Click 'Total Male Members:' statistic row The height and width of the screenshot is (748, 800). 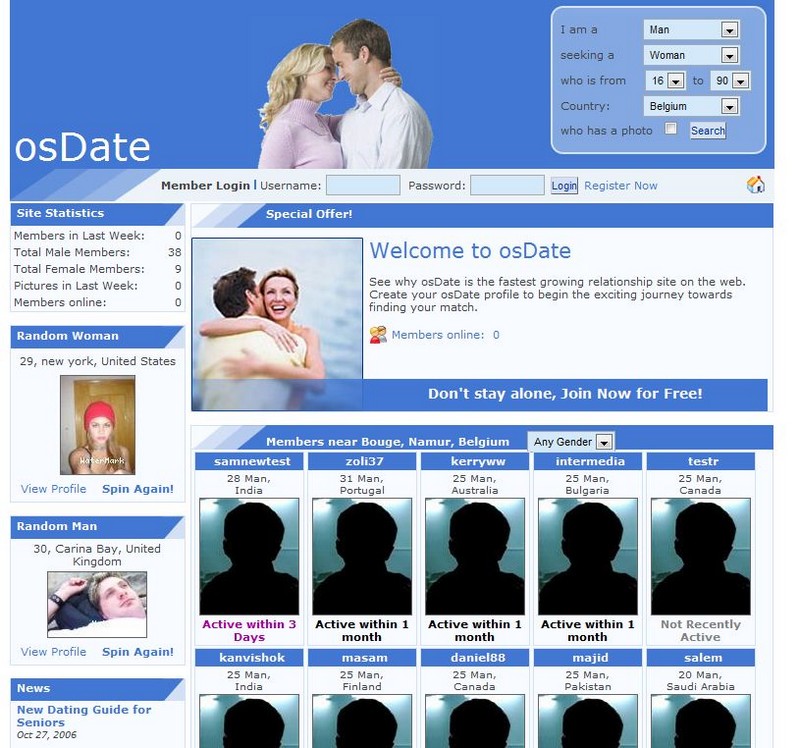click(97, 252)
